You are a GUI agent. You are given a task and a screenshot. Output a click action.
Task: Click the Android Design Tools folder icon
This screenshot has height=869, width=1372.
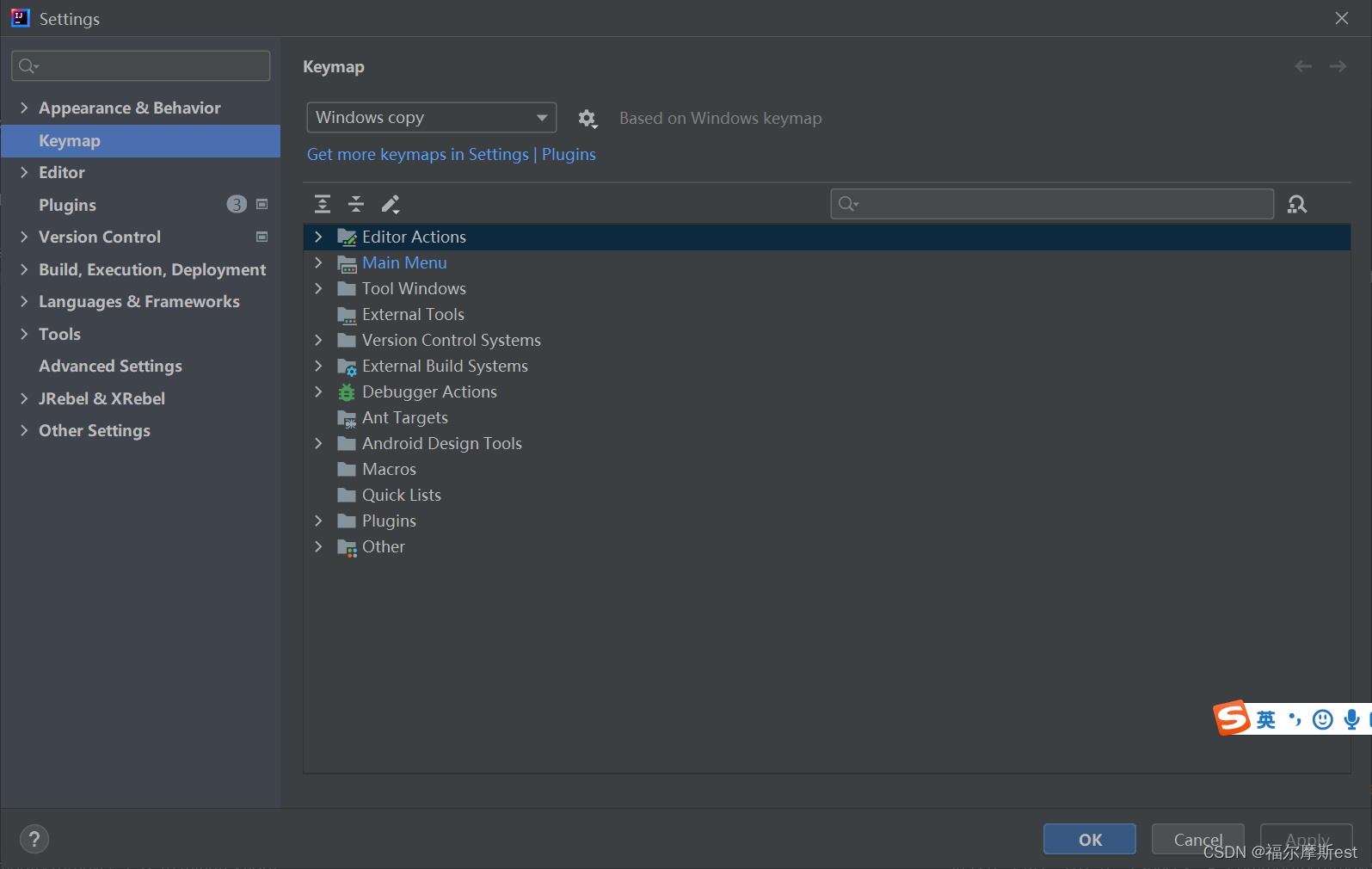point(347,443)
